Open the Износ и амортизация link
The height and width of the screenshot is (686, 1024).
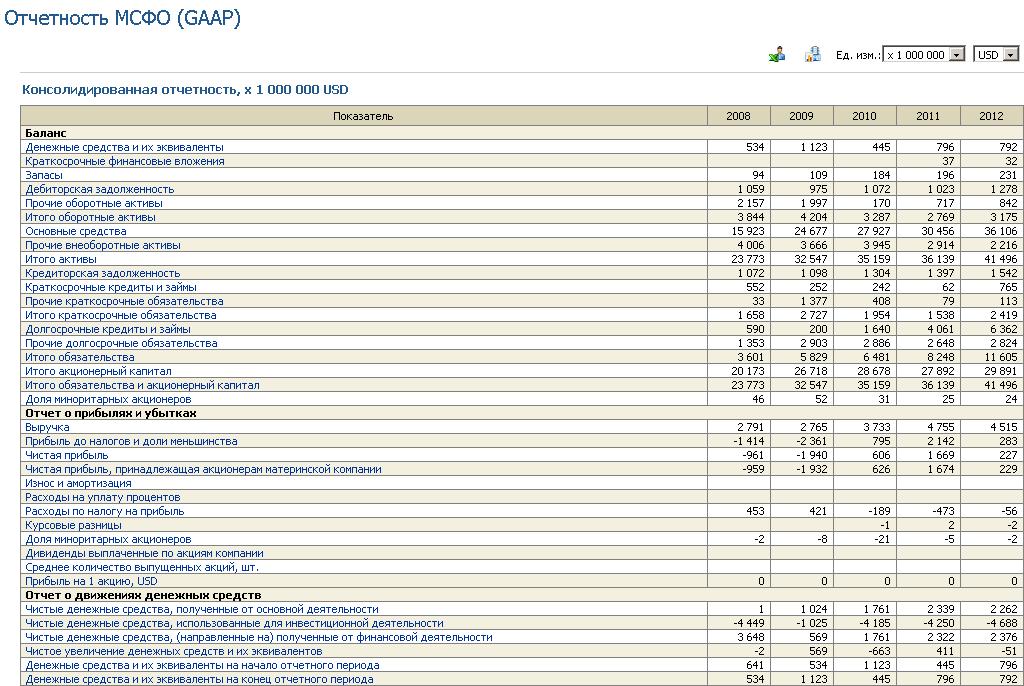78,483
